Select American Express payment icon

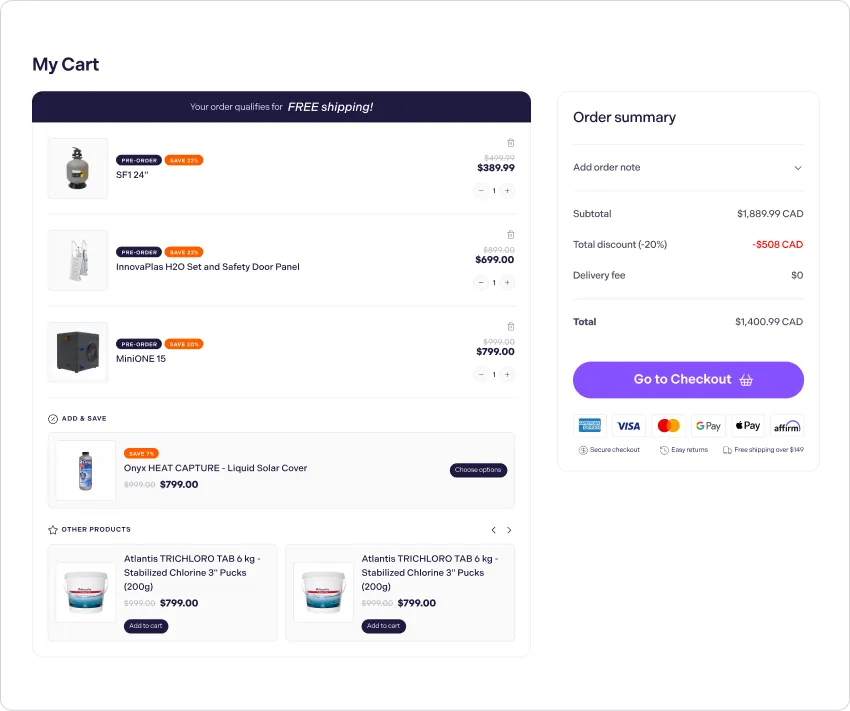point(589,425)
